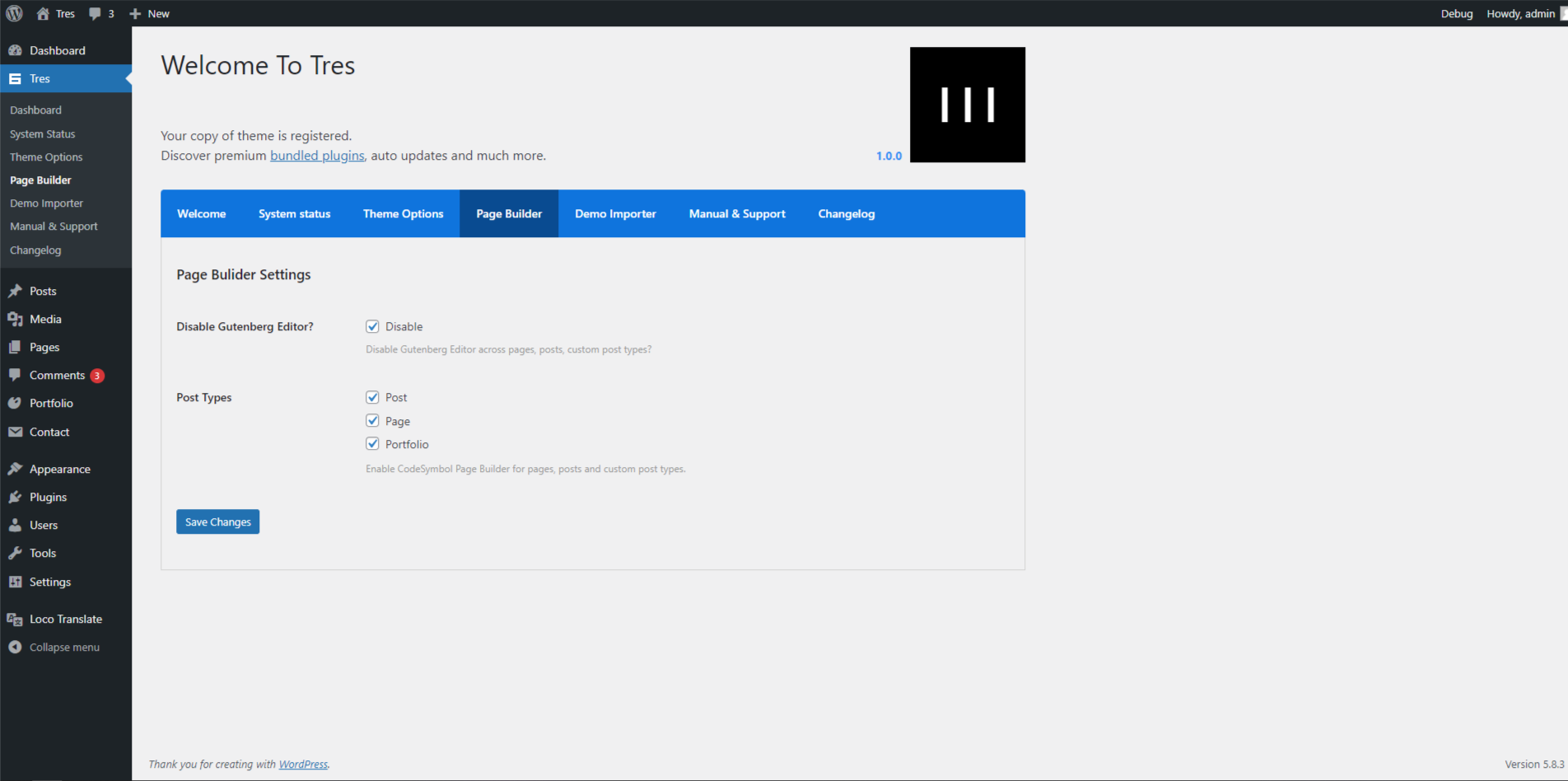Uncheck the Portfolio post type checkbox
1568x781 pixels.
372,444
